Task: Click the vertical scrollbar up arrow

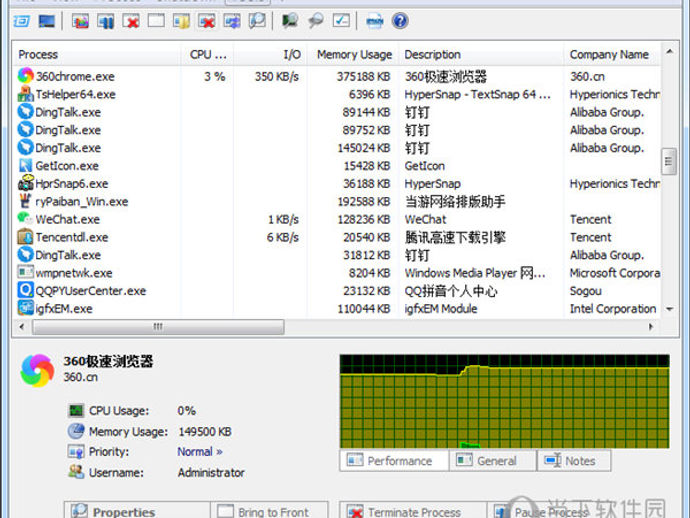Action: click(x=669, y=51)
